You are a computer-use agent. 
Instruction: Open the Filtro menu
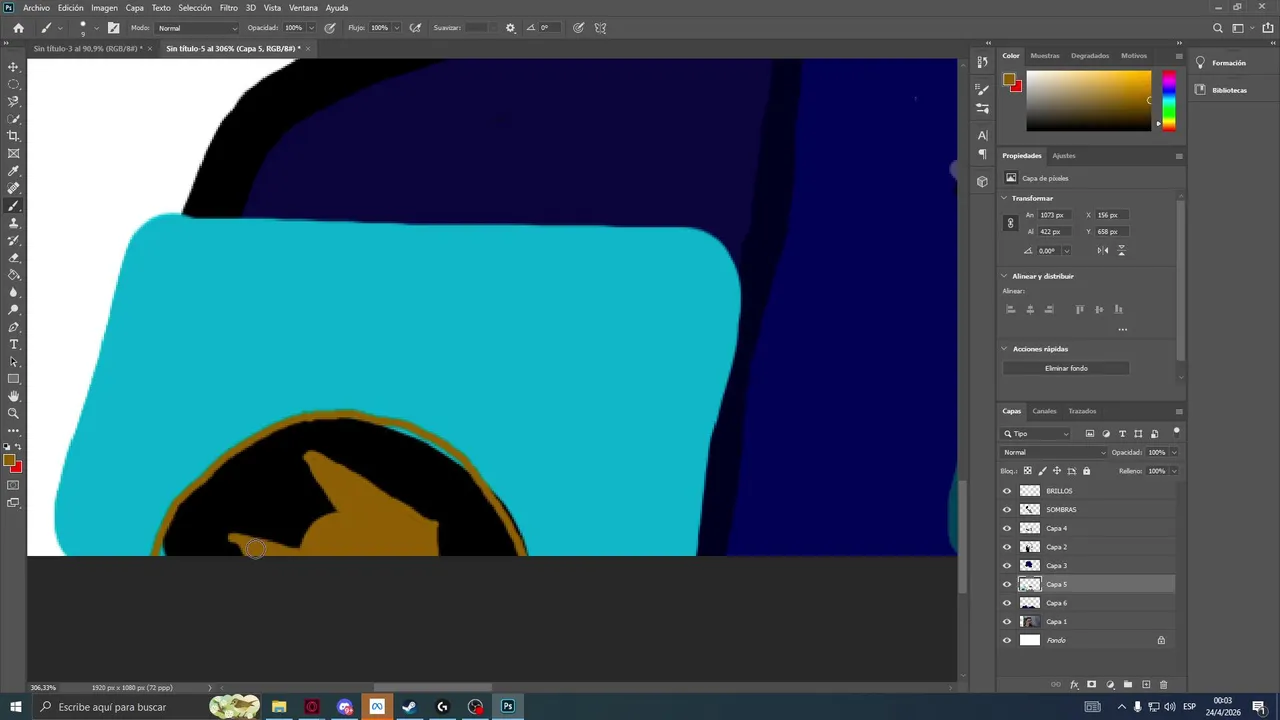[x=229, y=7]
